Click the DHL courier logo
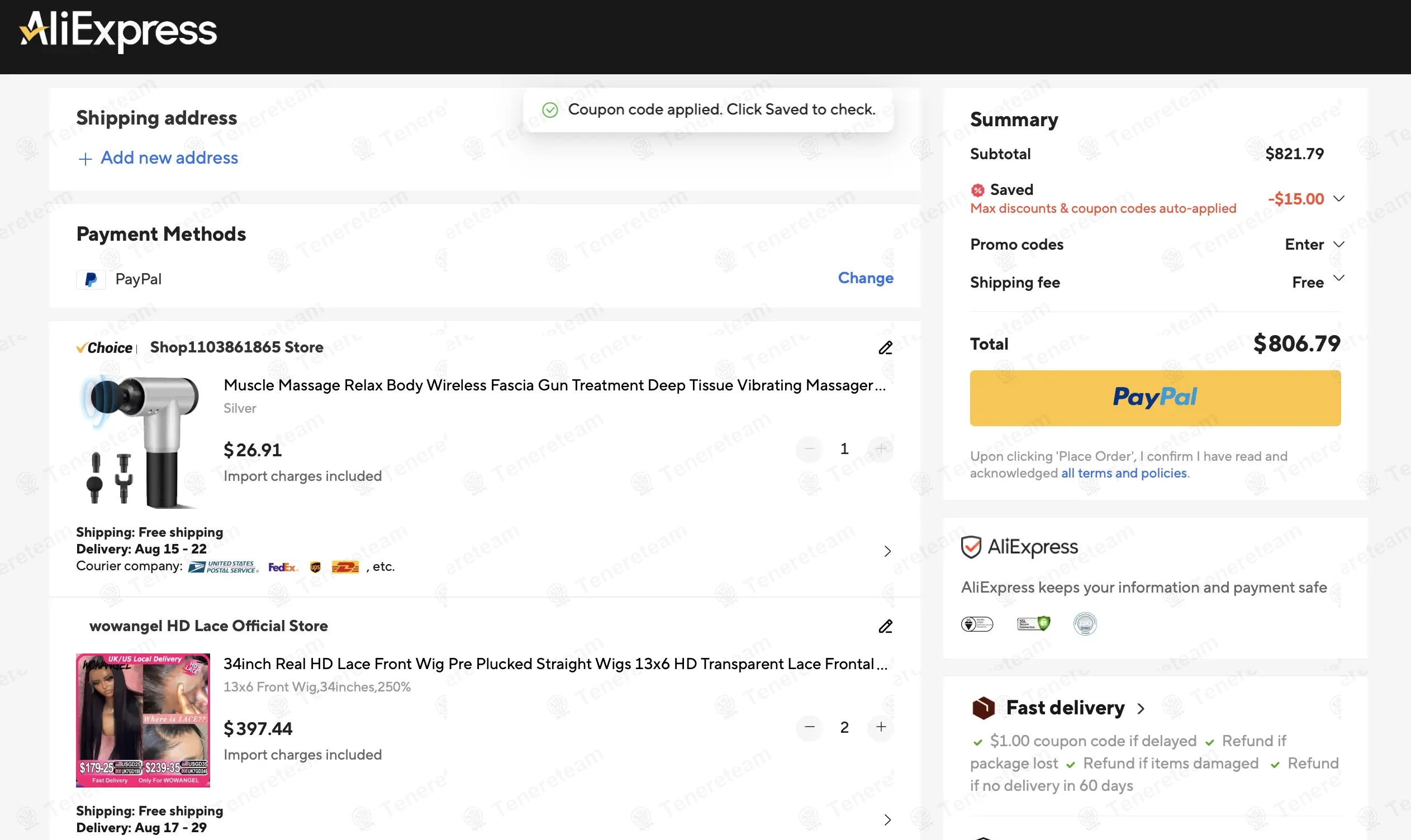This screenshot has height=840, width=1411. [x=345, y=567]
